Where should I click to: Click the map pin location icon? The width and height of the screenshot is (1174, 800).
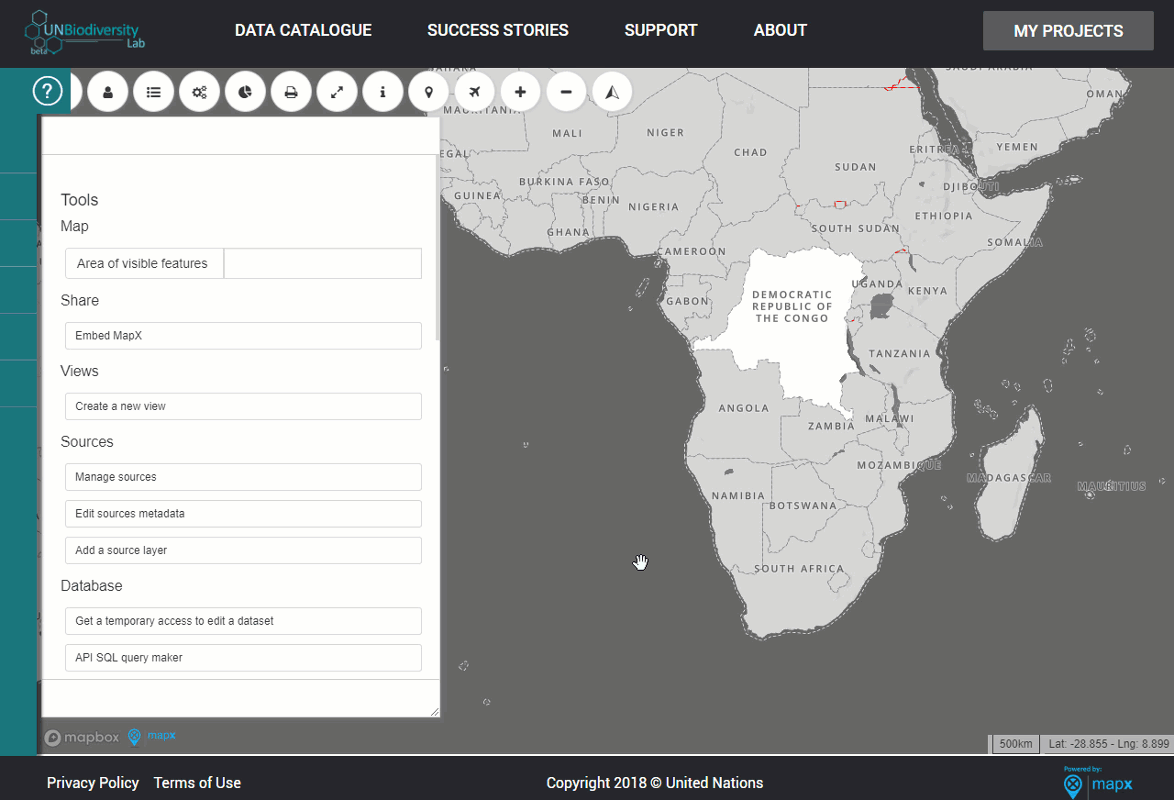click(428, 92)
